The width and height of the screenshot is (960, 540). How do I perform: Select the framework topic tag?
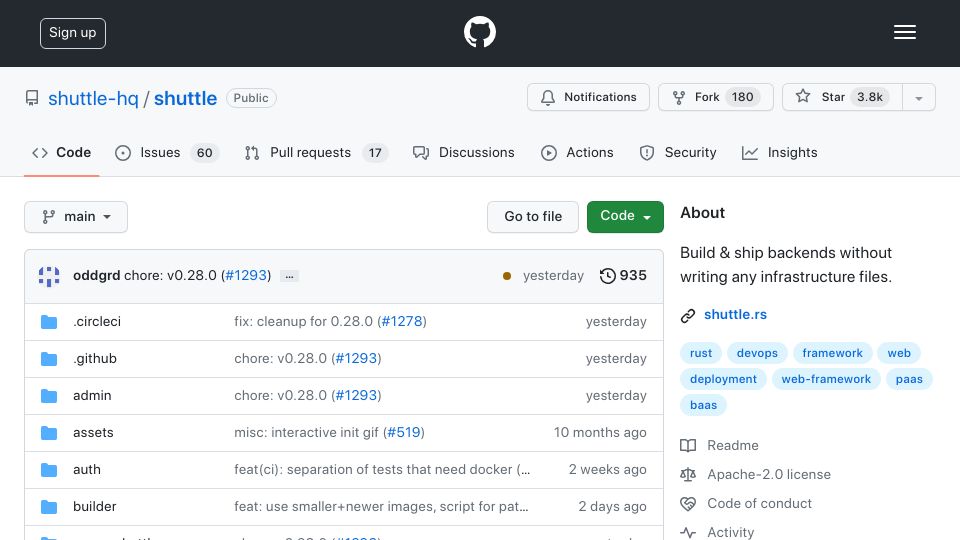832,353
